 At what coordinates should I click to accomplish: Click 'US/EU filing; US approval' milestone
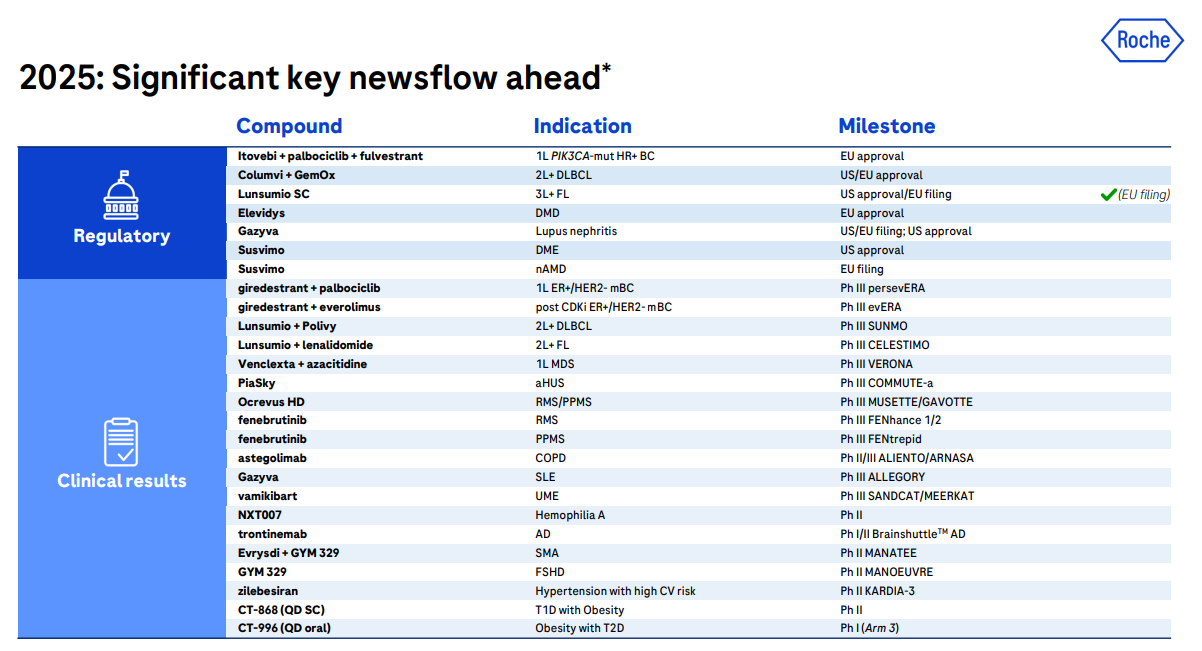tap(906, 231)
